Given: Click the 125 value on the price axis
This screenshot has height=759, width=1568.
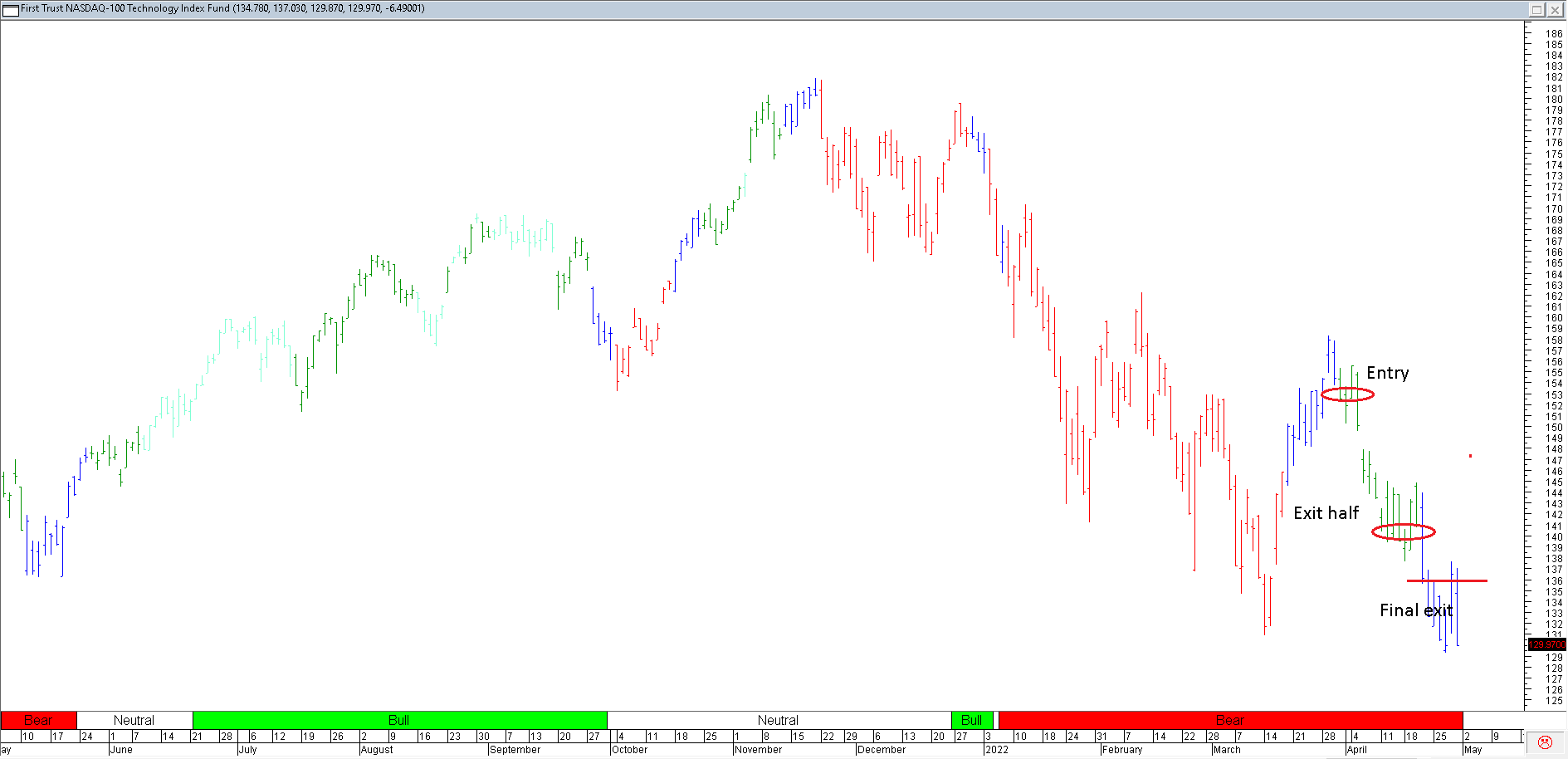Looking at the screenshot, I should click(x=1554, y=701).
